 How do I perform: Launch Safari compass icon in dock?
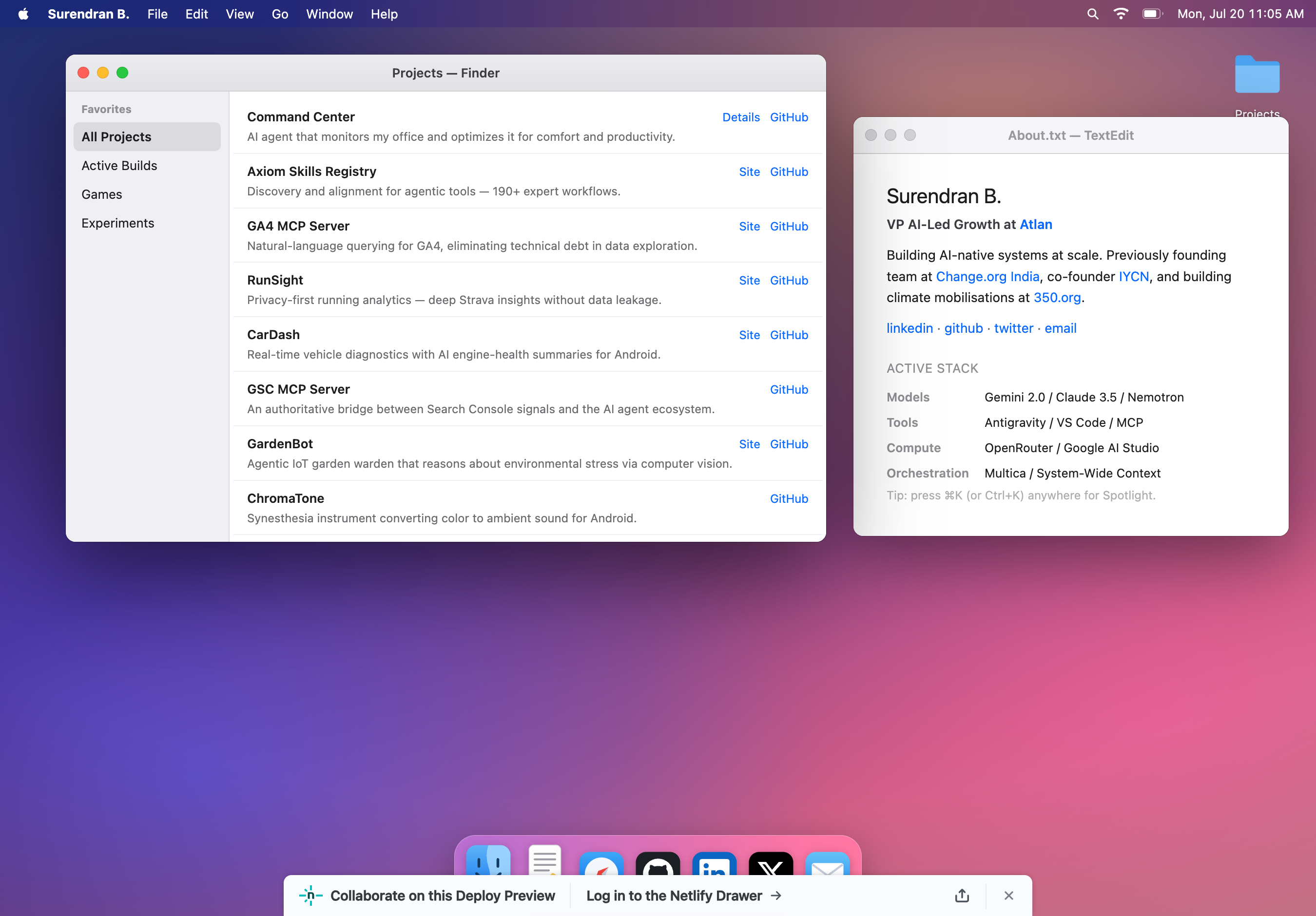(x=601, y=864)
